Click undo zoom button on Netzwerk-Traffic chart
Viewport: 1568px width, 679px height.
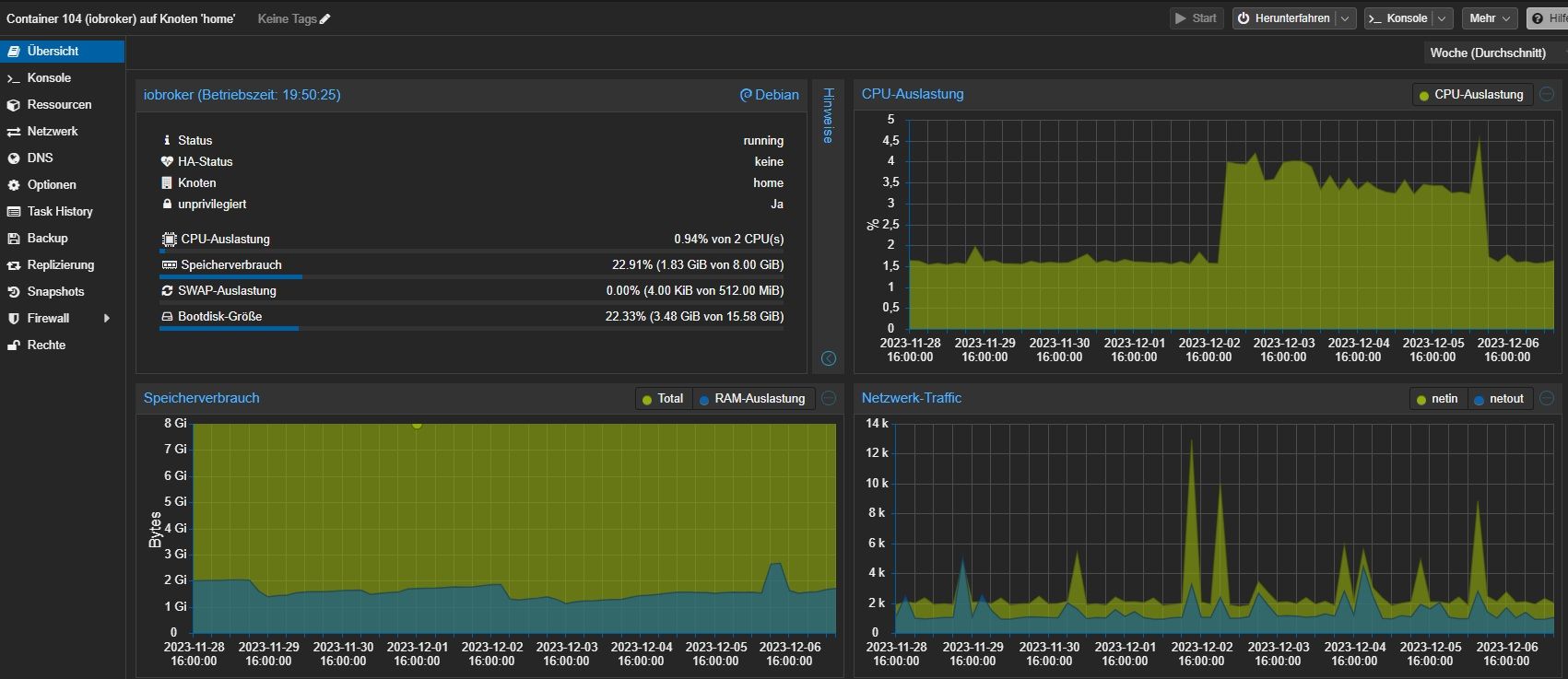click(1547, 398)
